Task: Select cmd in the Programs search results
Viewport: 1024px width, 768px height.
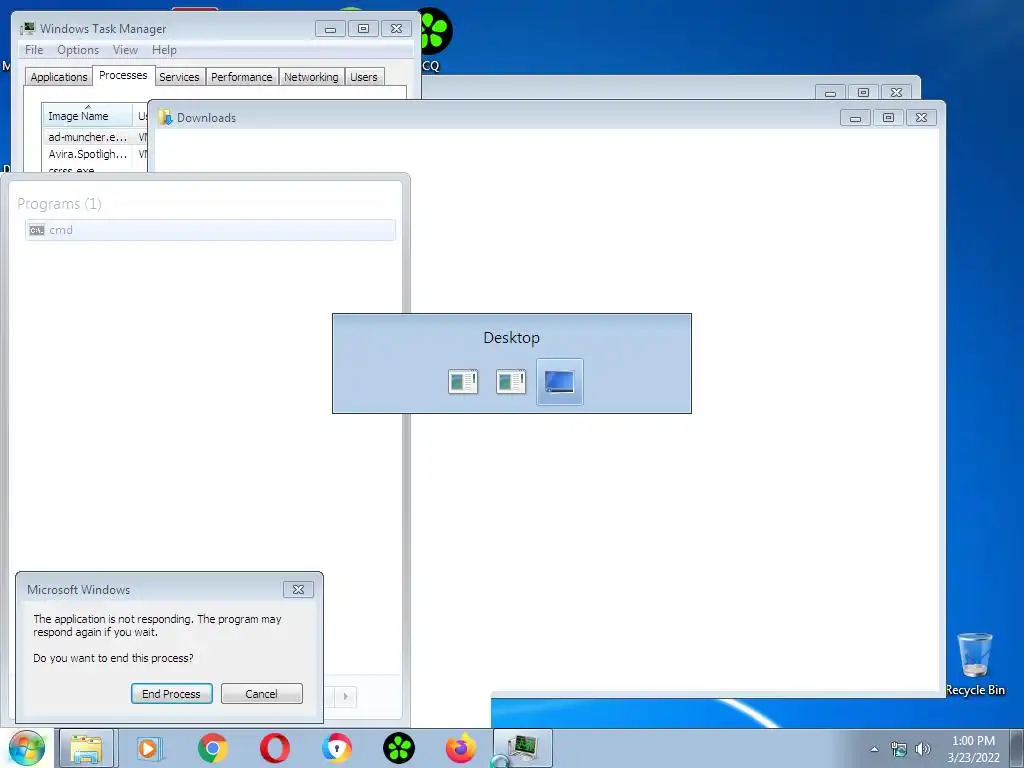Action: pos(210,230)
